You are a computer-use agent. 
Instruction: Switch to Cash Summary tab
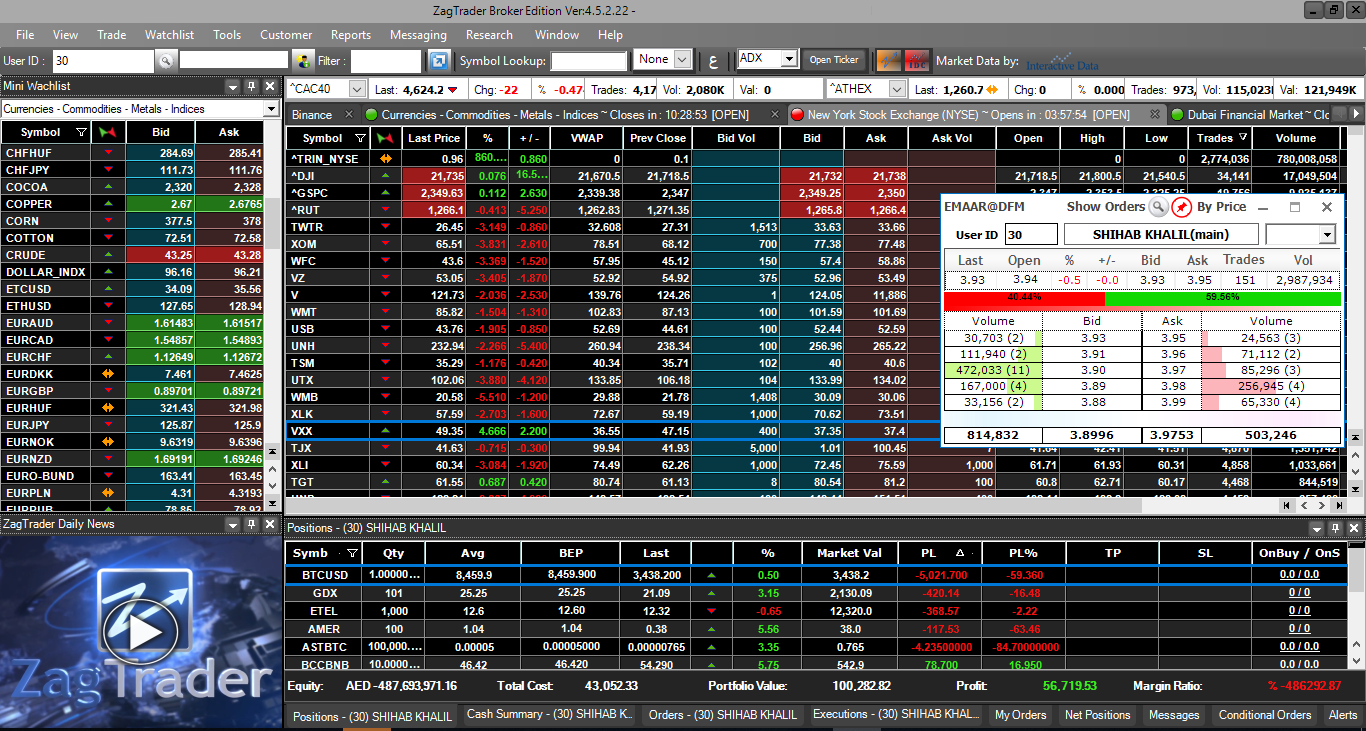pos(550,715)
